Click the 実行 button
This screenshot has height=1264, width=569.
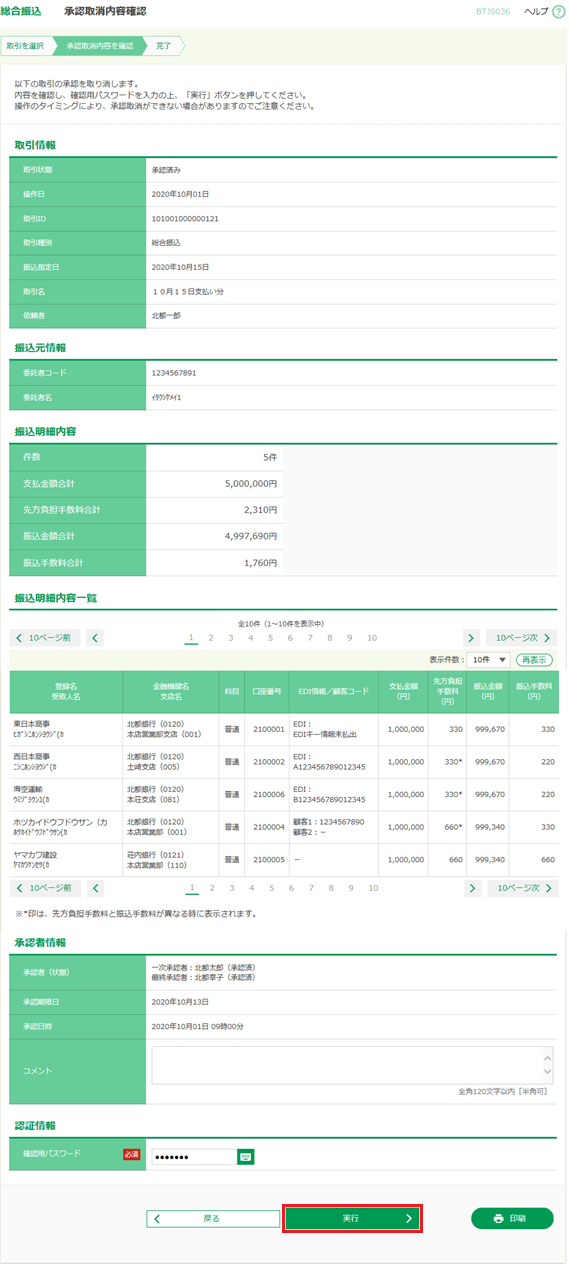click(x=352, y=1219)
